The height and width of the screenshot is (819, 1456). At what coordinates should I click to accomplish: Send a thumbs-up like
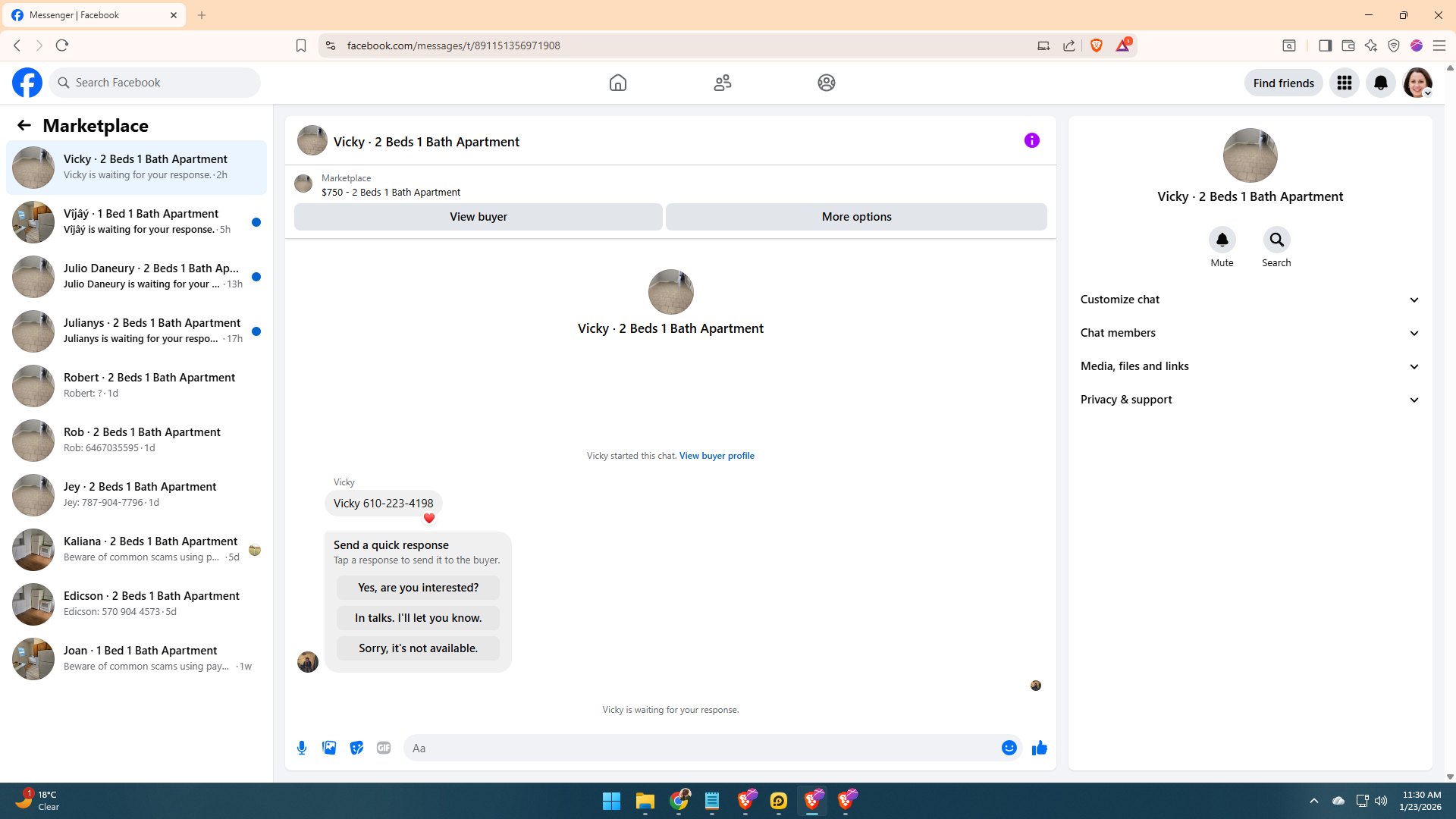(1039, 748)
